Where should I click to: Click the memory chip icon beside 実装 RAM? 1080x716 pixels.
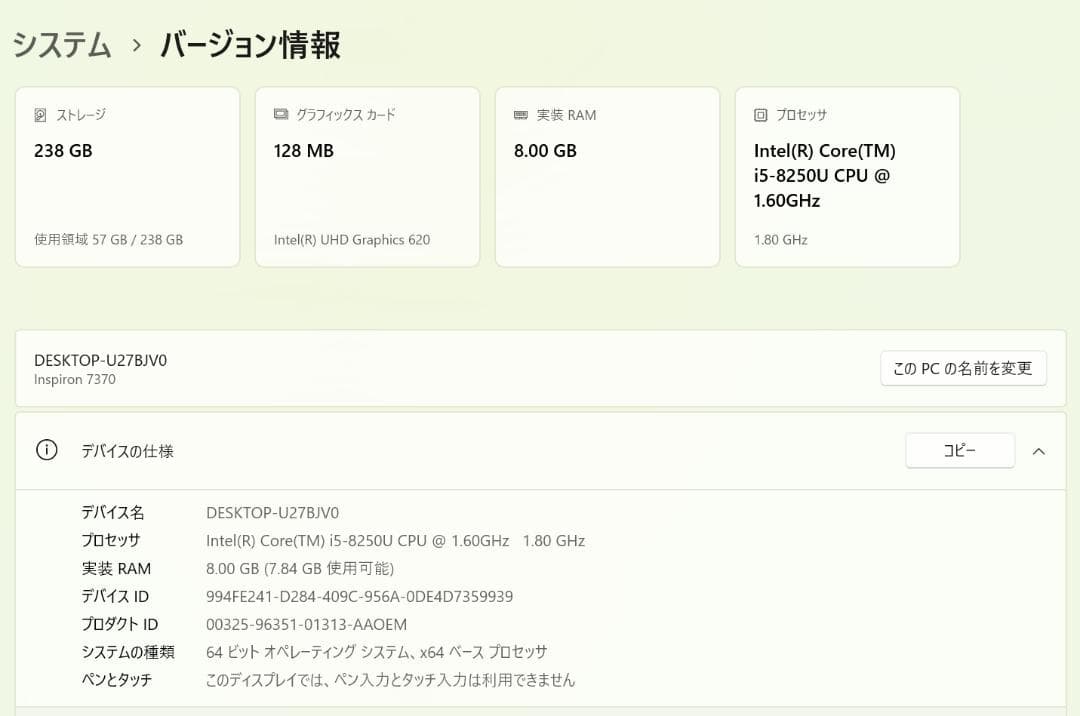point(521,114)
